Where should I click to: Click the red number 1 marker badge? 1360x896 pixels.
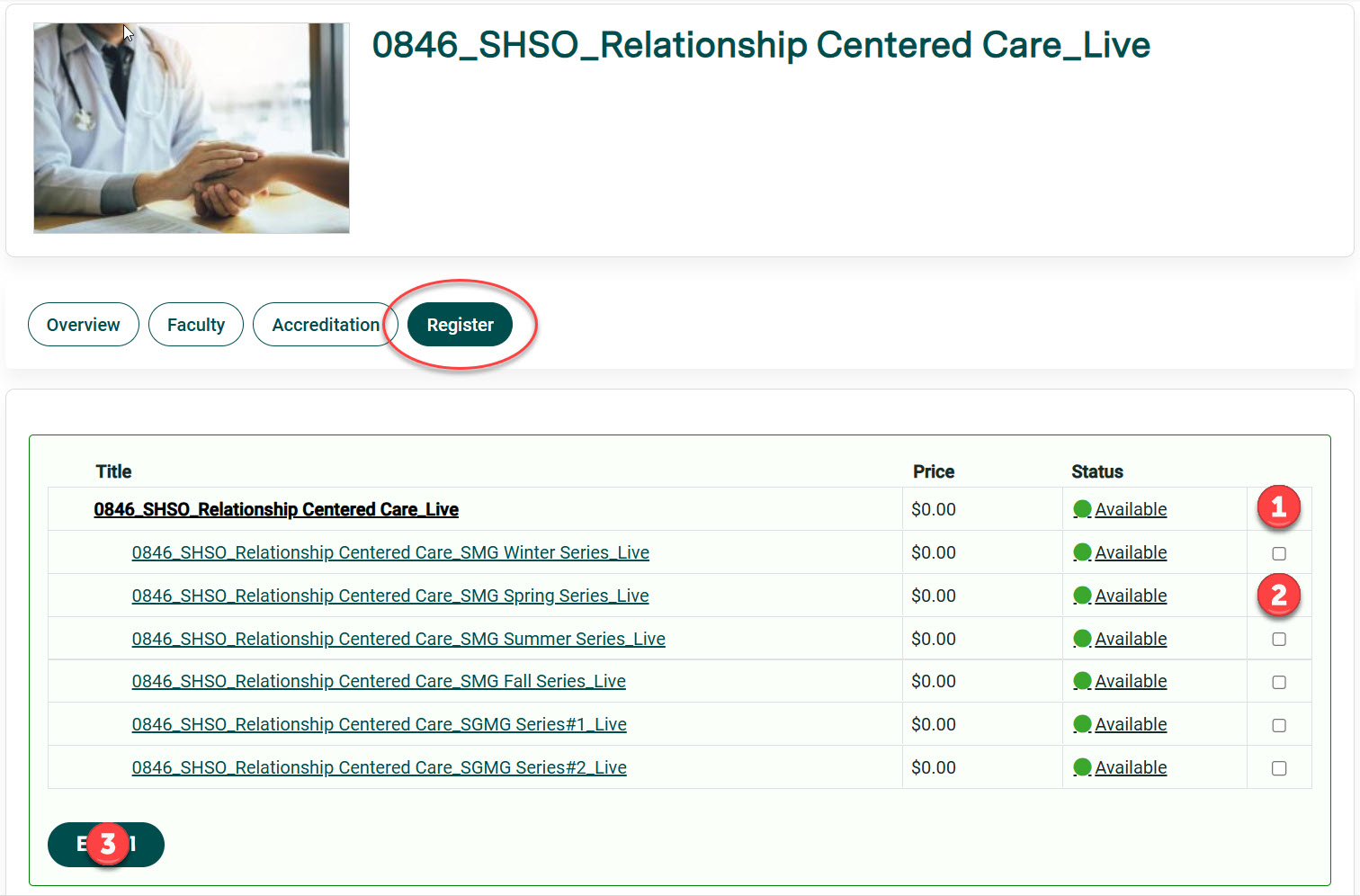(1278, 507)
